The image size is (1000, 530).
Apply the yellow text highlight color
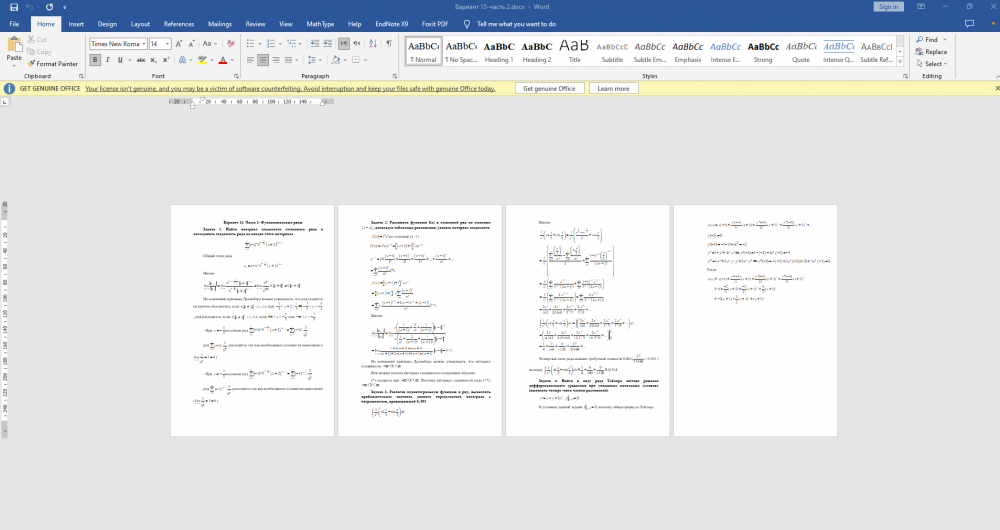pos(202,60)
